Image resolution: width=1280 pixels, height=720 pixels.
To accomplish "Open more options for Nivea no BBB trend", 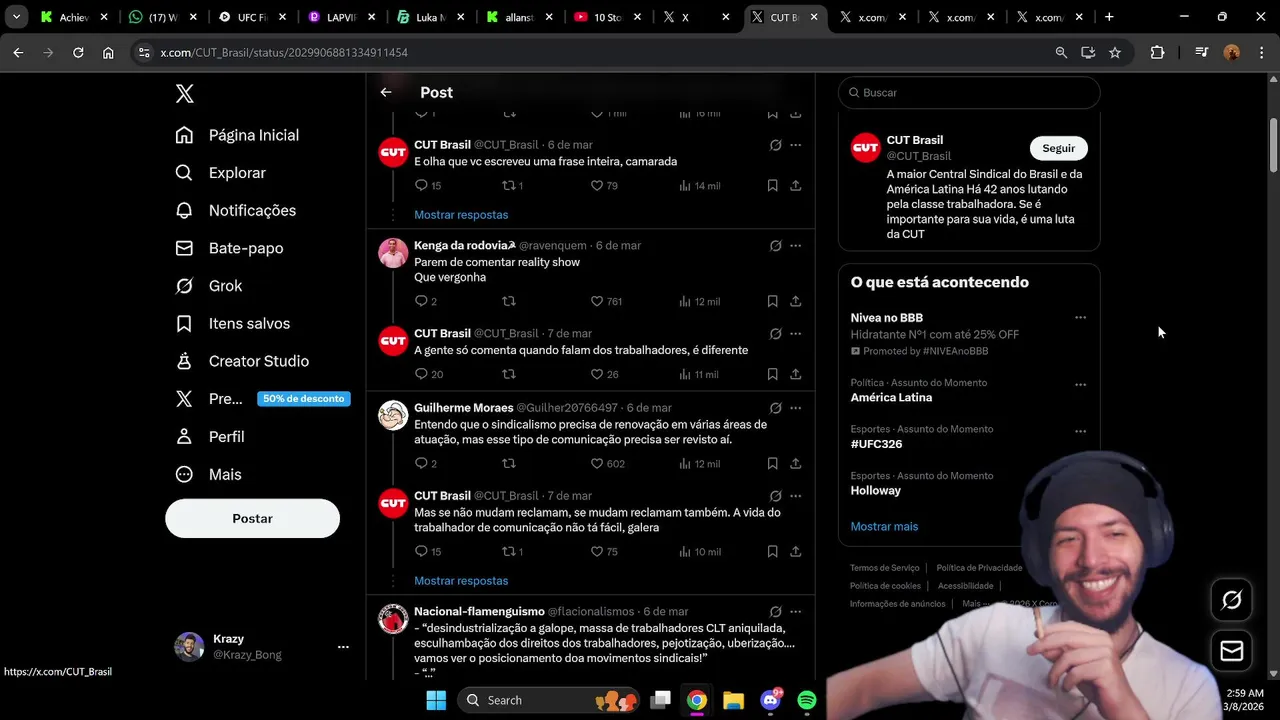I will coord(1080,318).
